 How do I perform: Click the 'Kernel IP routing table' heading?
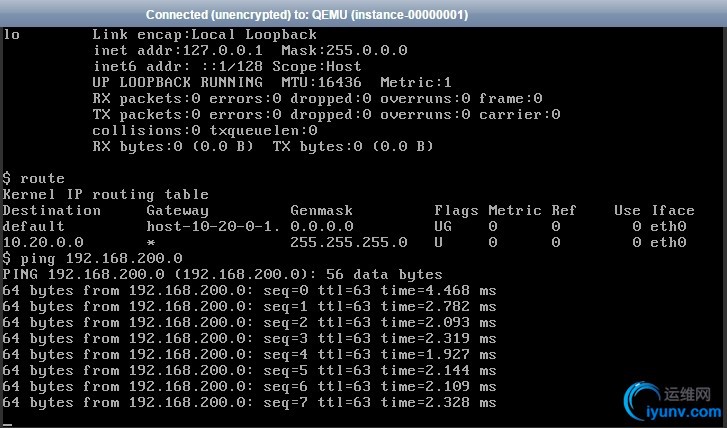[105, 194]
